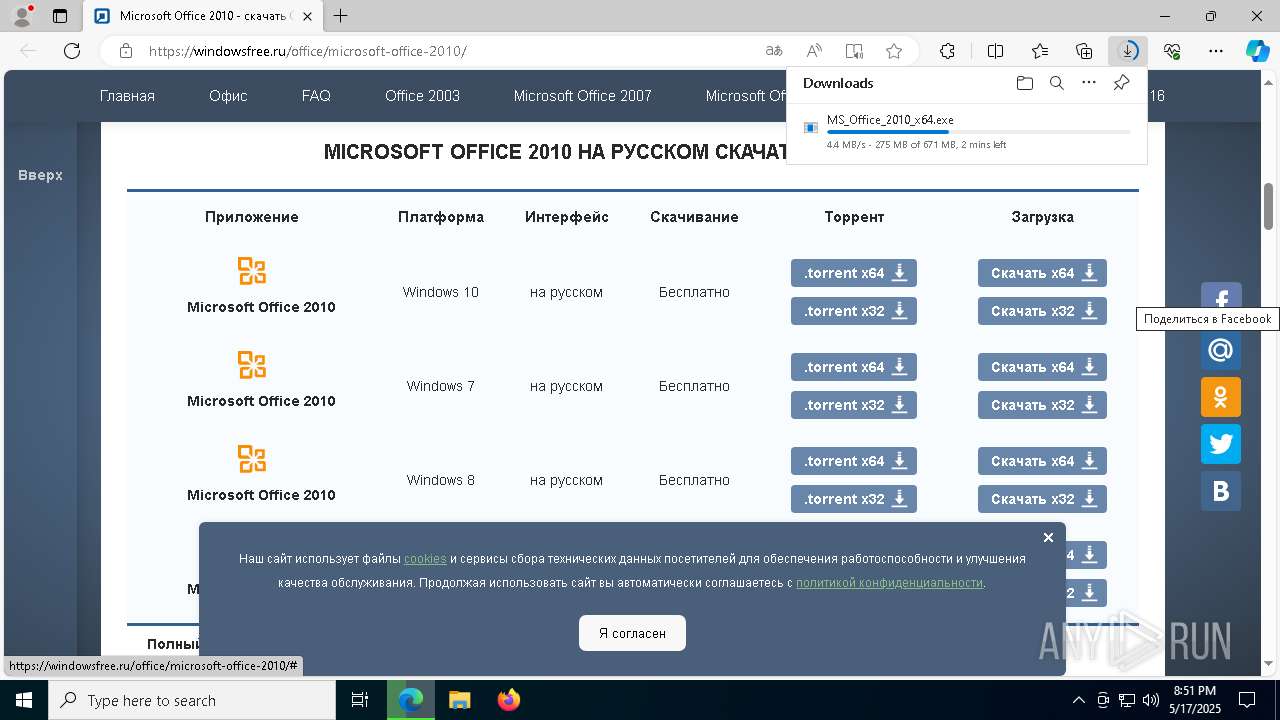Download .torrent x64 for Windows 7
Image resolution: width=1280 pixels, height=720 pixels.
[x=853, y=367]
